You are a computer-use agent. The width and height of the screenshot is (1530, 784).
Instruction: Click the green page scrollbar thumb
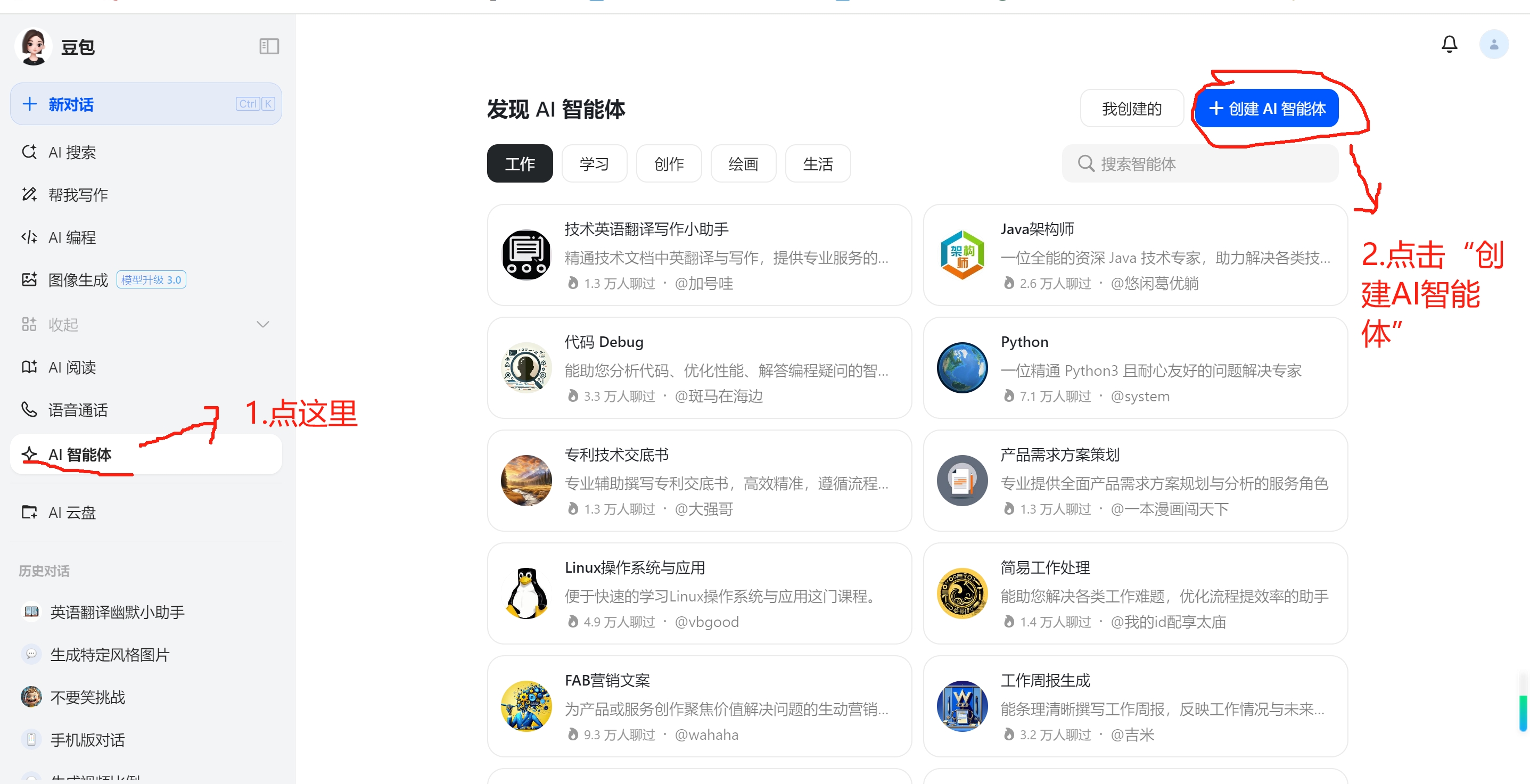tap(1523, 712)
